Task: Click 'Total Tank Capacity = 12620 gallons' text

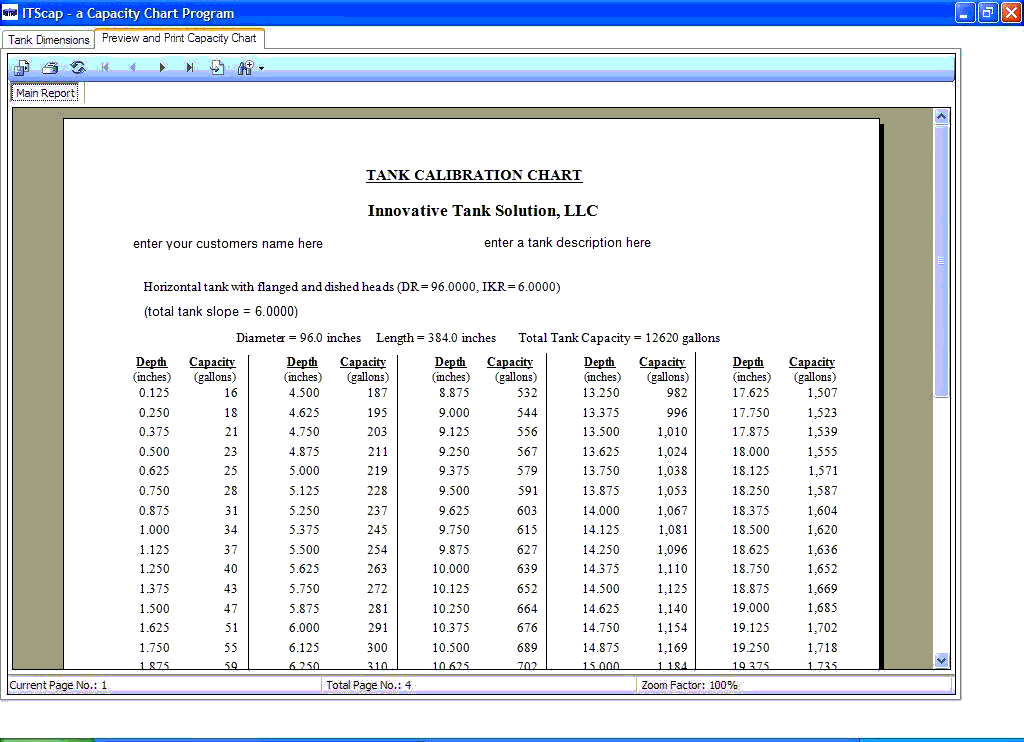Action: point(619,338)
